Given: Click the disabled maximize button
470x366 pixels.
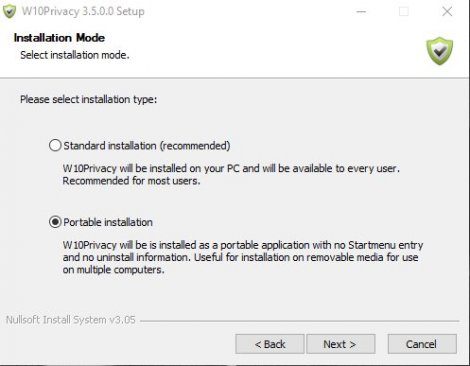Looking at the screenshot, I should click(x=404, y=12).
